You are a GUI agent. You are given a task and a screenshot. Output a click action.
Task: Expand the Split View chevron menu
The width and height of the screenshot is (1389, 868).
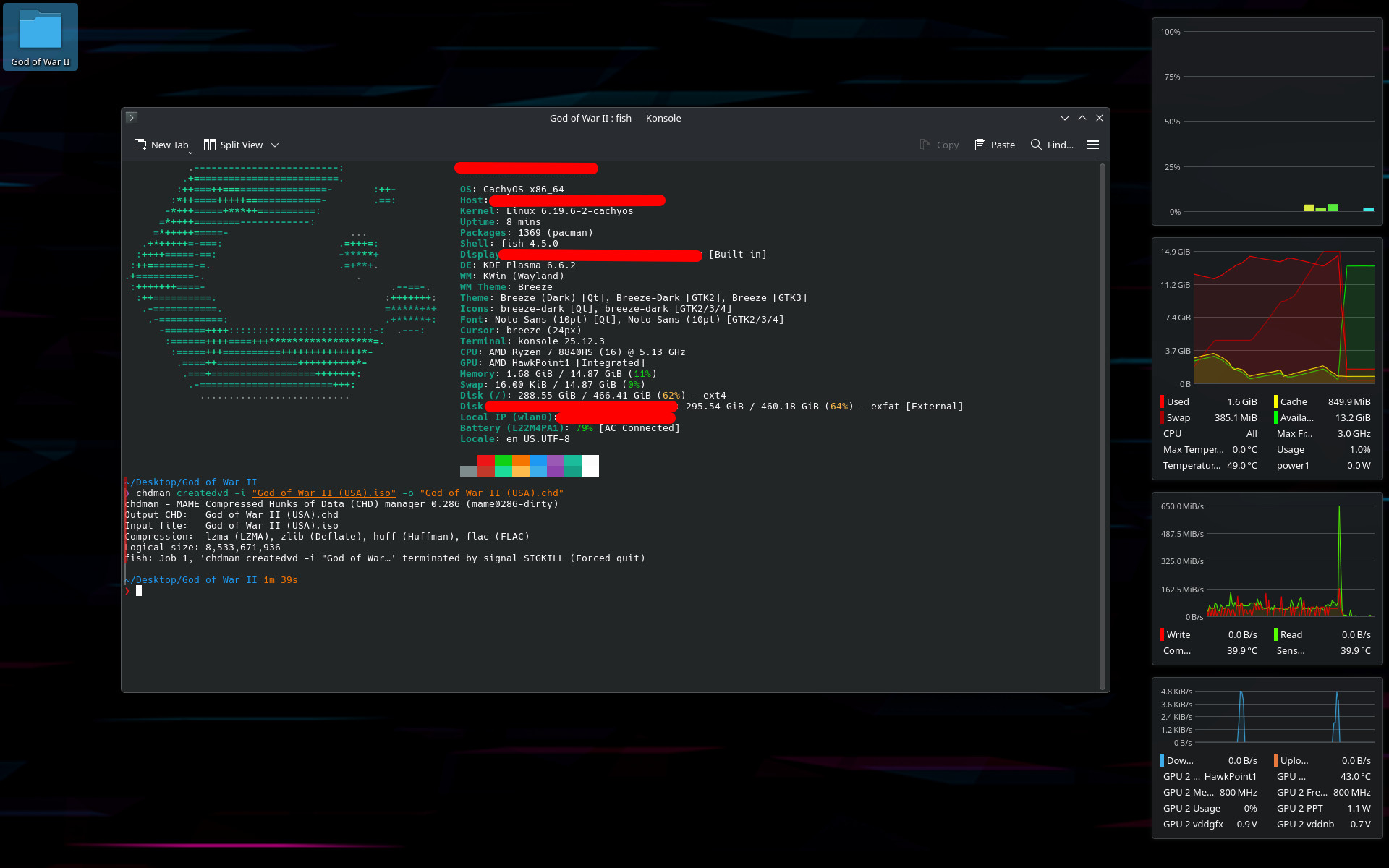pos(275,145)
